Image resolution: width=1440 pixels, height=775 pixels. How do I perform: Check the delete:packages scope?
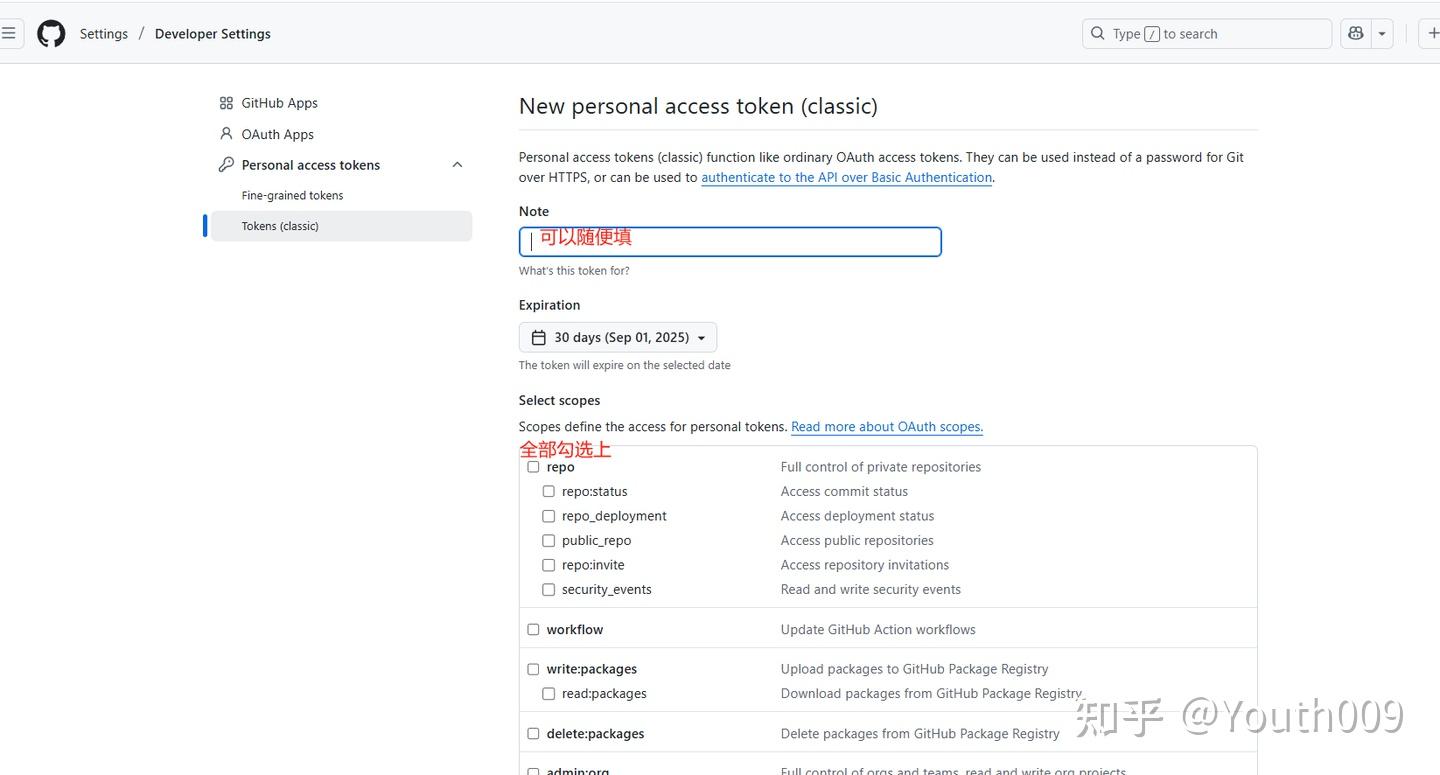(533, 734)
